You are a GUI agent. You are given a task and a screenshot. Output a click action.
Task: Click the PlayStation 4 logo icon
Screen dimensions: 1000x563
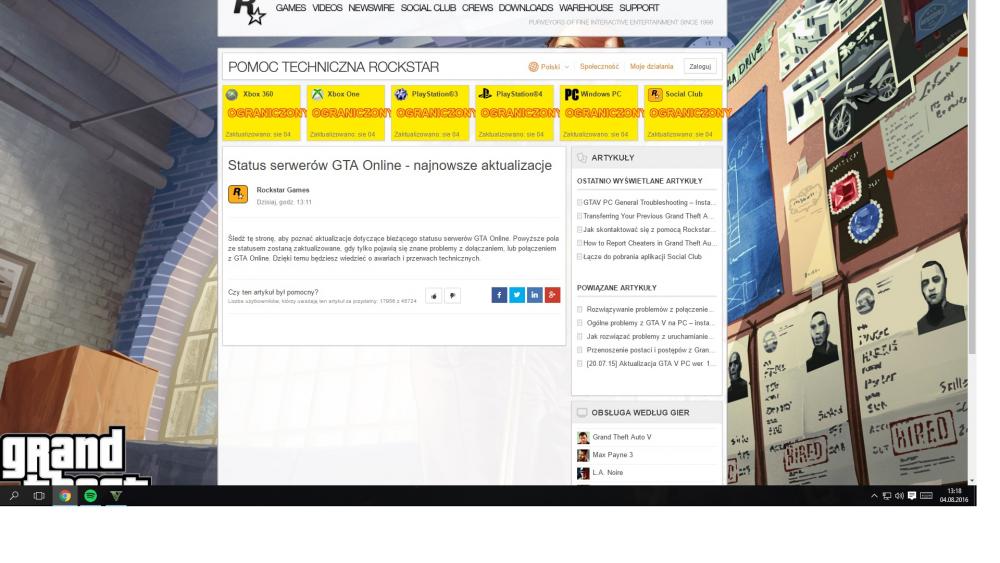point(485,94)
